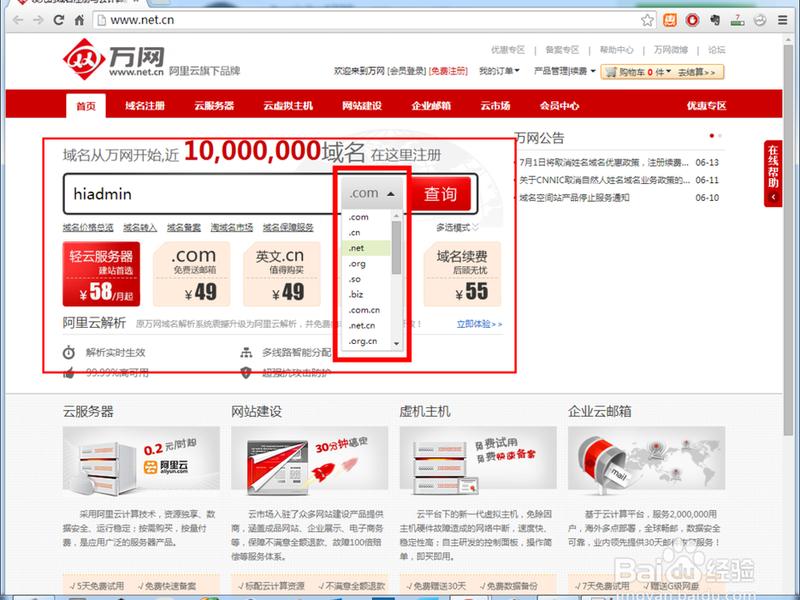The height and width of the screenshot is (600, 800).
Task: Expand the 多选模式 option
Action: tap(457, 228)
